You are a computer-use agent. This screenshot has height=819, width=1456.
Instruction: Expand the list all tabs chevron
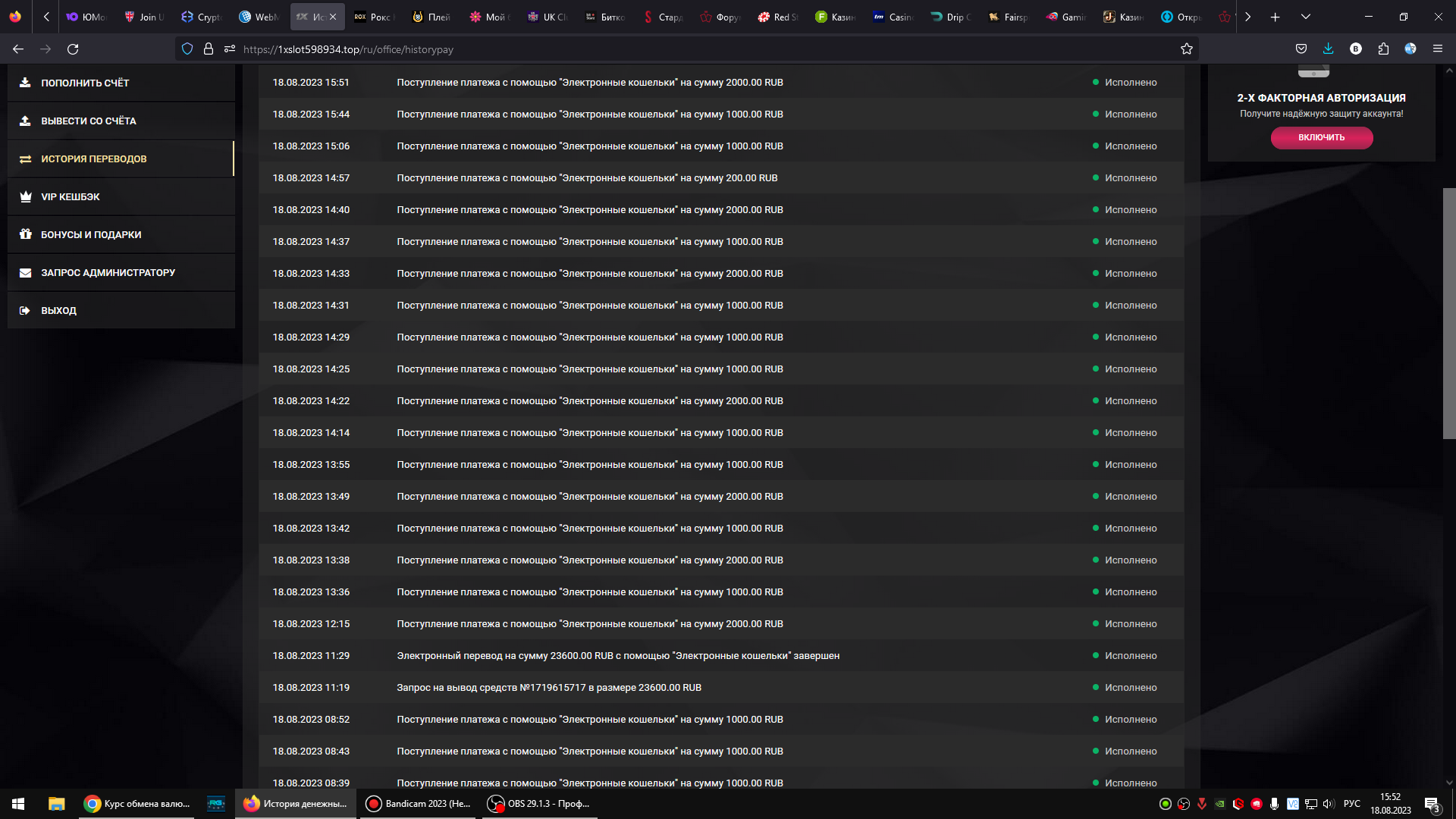[x=1306, y=17]
